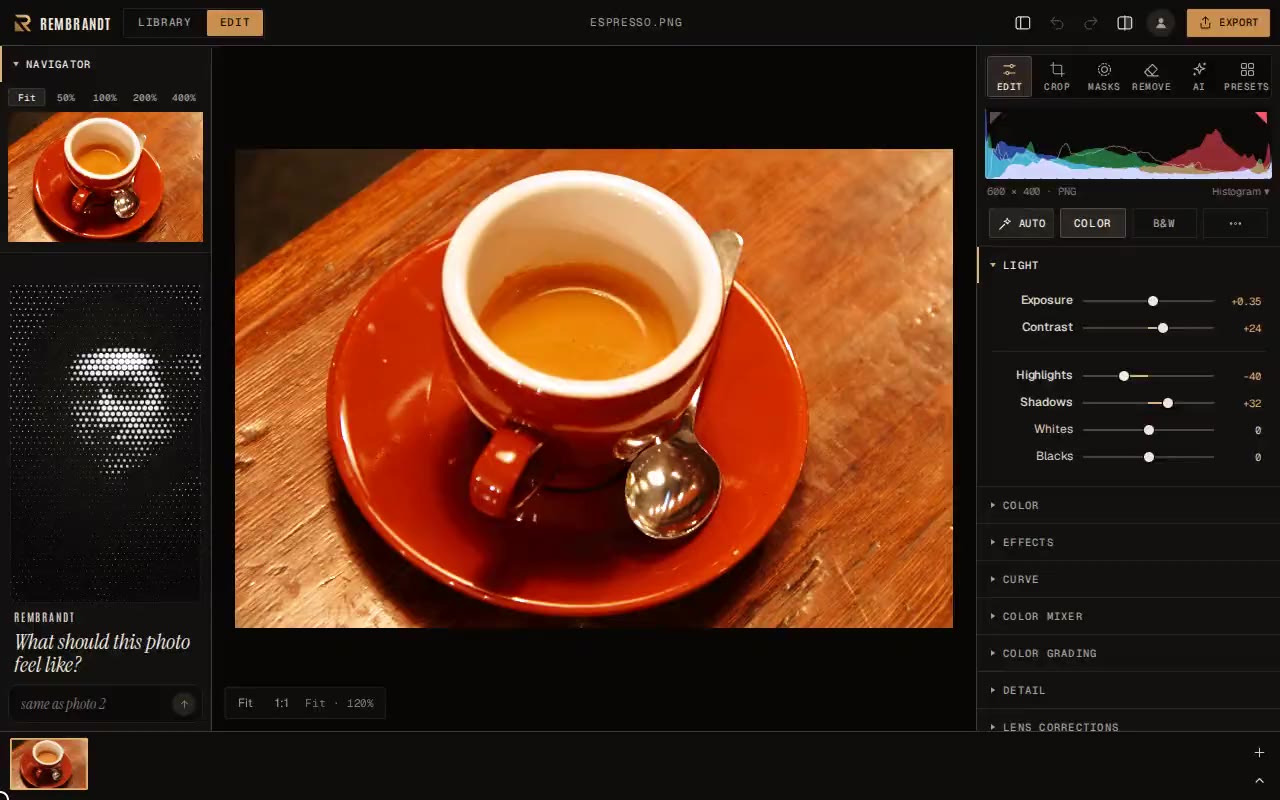Send the prompt with the arrow button
Image resolution: width=1280 pixels, height=800 pixels.
(184, 704)
